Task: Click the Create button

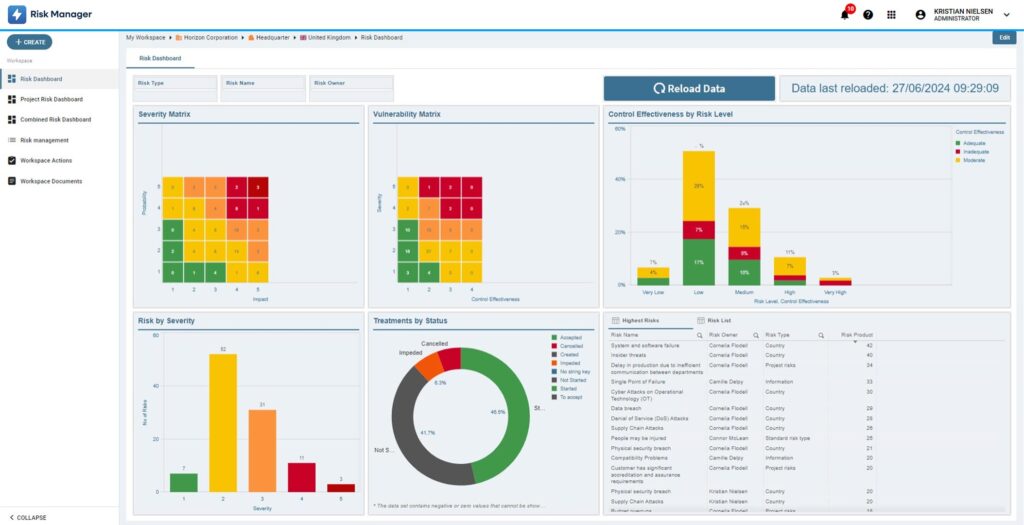Action: 30,42
